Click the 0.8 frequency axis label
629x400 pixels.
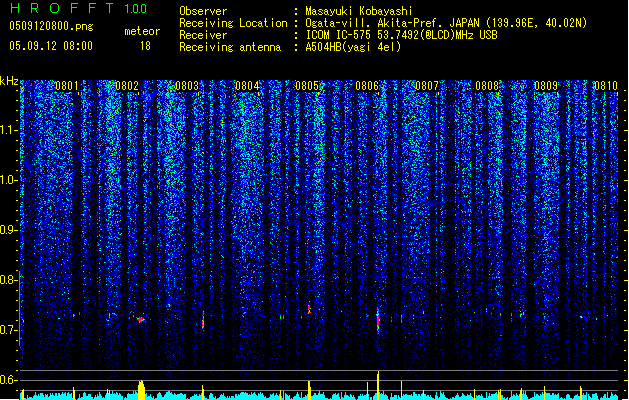[9, 280]
